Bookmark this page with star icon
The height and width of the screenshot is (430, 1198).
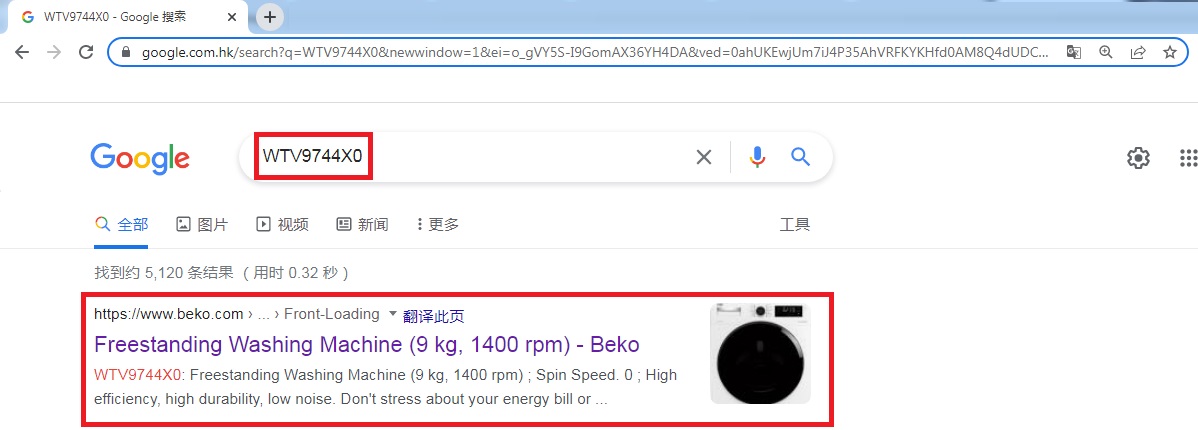point(1169,52)
